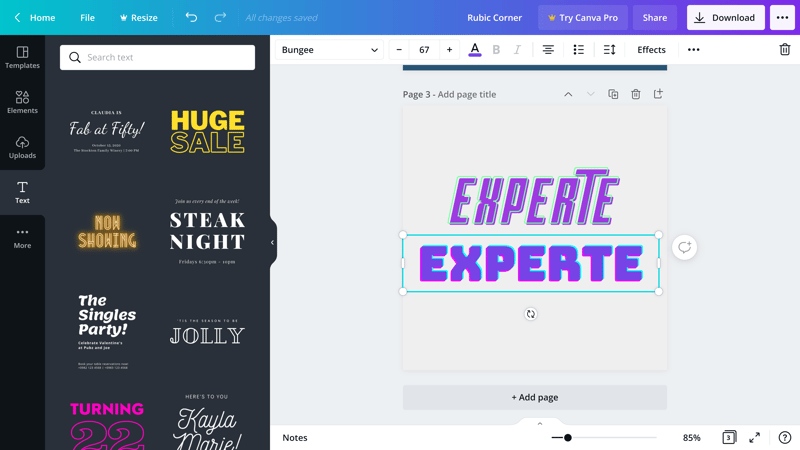Collapse the side panel with arrow handle

(x=272, y=242)
